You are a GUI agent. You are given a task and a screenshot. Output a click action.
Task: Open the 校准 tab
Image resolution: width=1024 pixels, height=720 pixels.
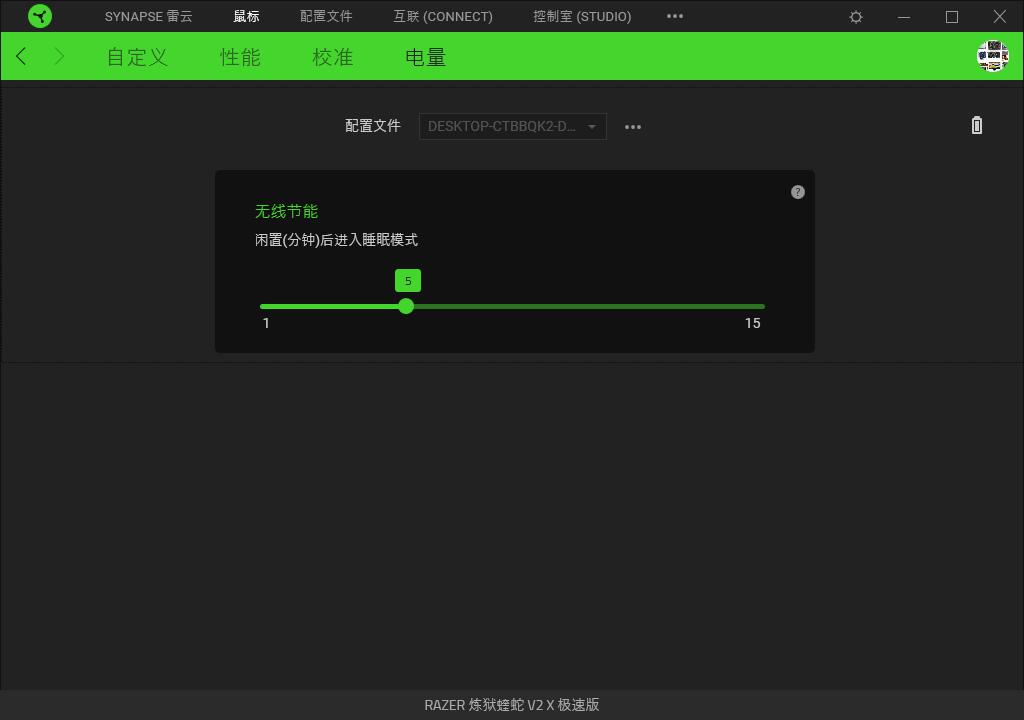tap(332, 57)
